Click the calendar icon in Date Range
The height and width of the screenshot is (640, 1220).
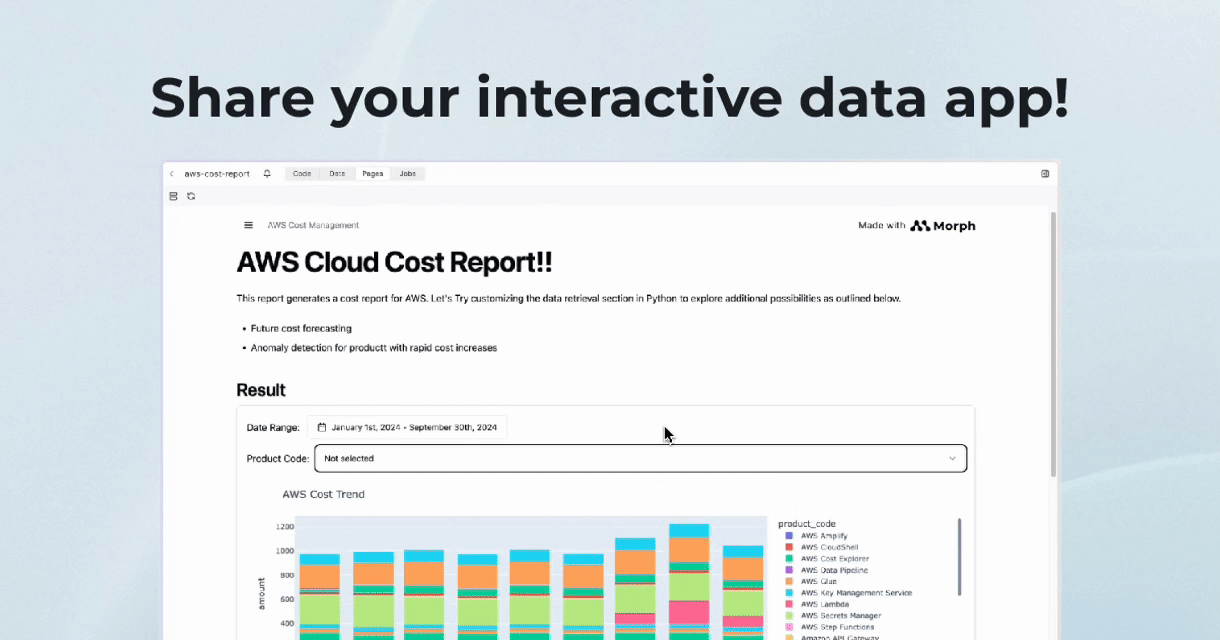322,427
